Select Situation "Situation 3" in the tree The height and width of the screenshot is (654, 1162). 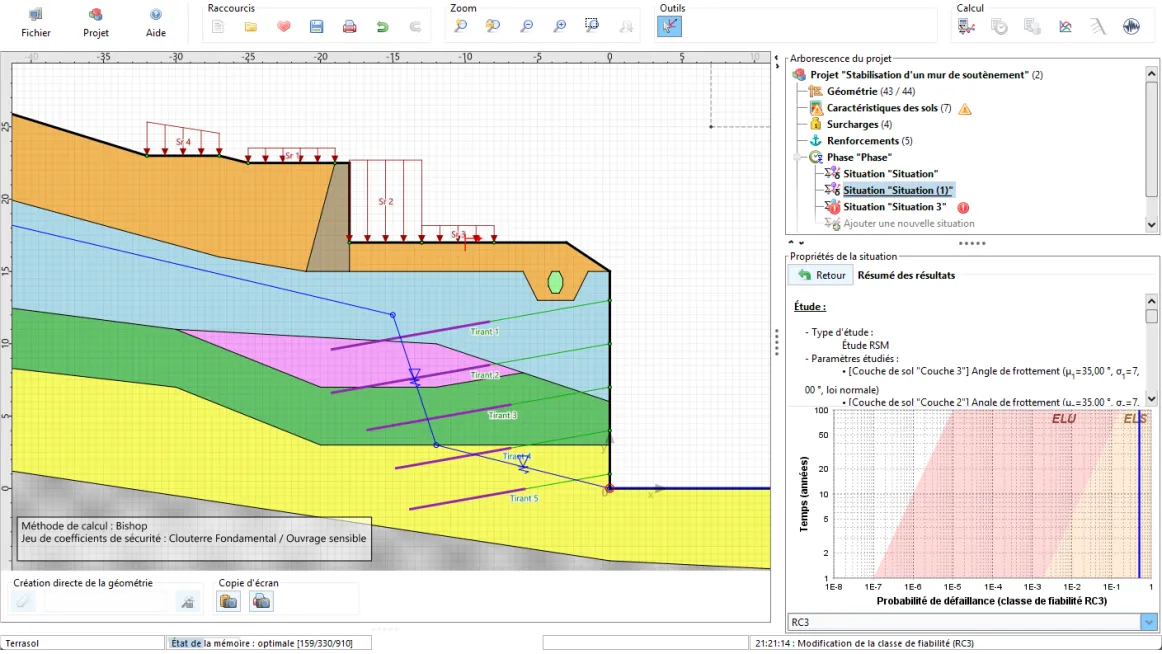(x=894, y=207)
